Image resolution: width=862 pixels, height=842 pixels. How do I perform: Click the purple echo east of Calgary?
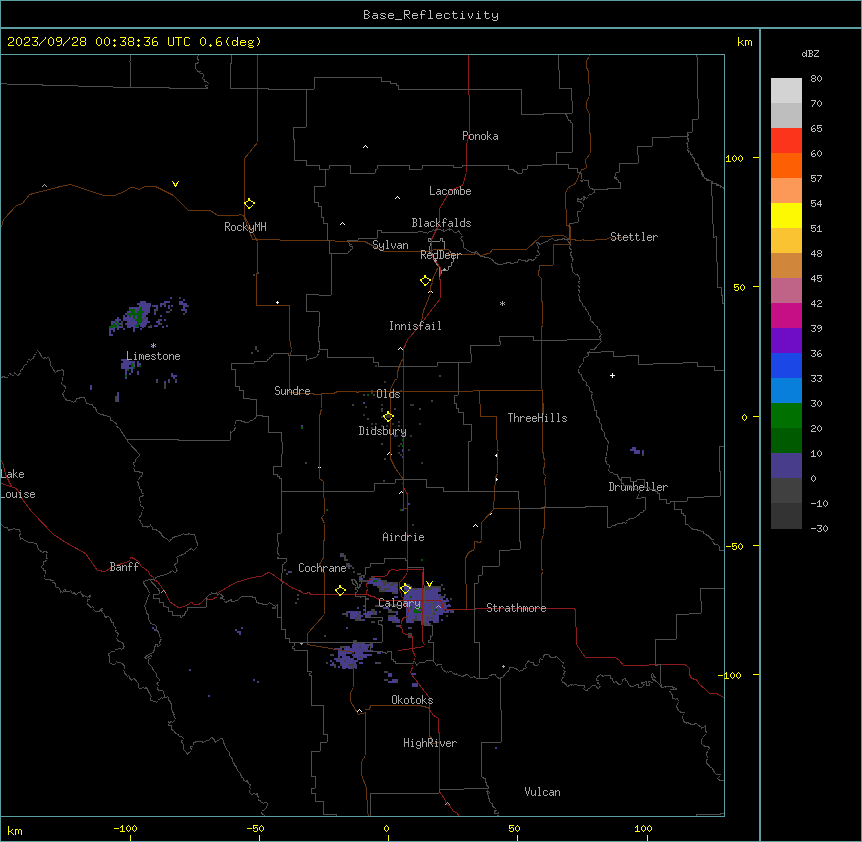[428, 603]
